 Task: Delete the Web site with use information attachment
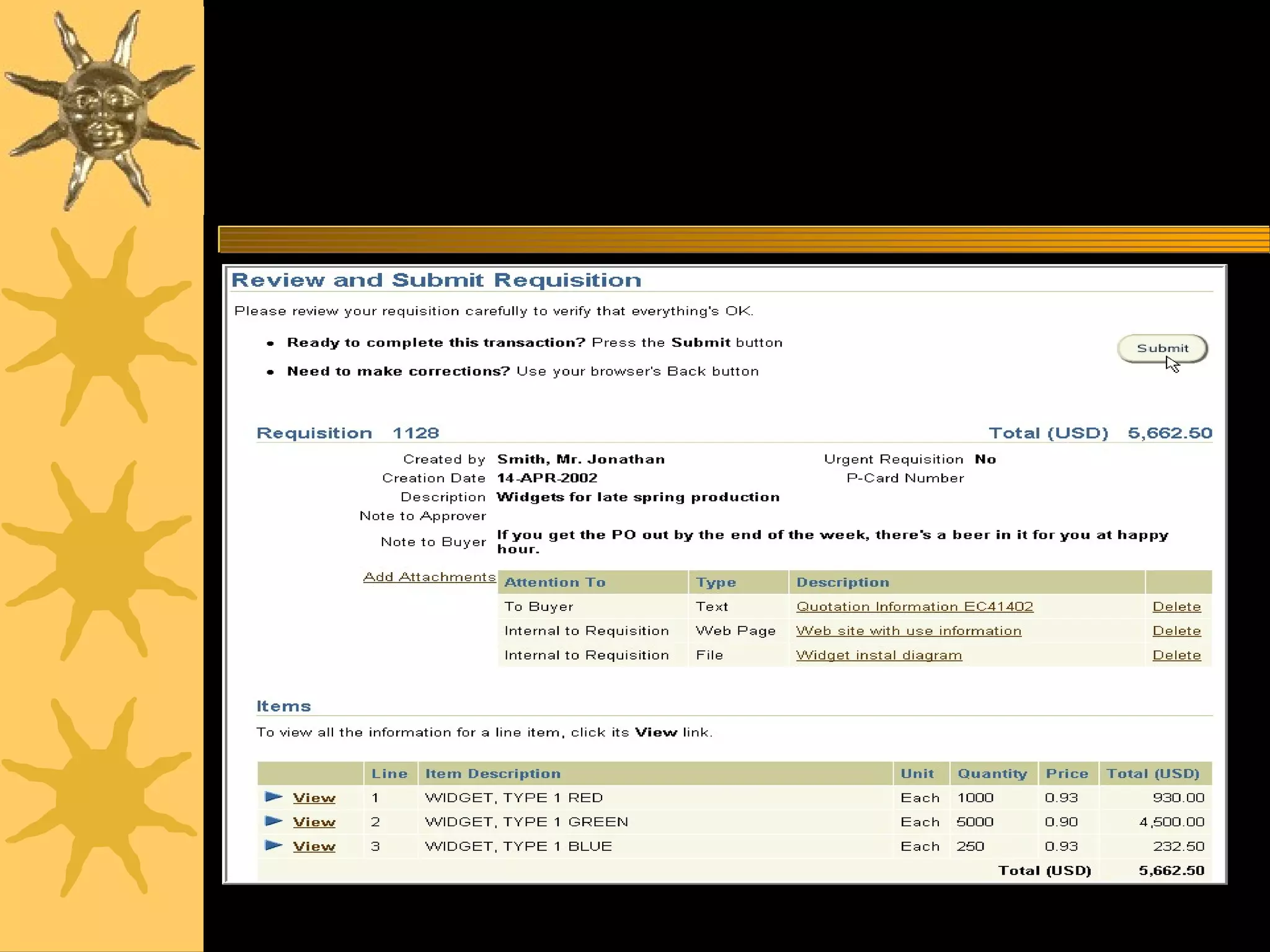tap(1176, 631)
